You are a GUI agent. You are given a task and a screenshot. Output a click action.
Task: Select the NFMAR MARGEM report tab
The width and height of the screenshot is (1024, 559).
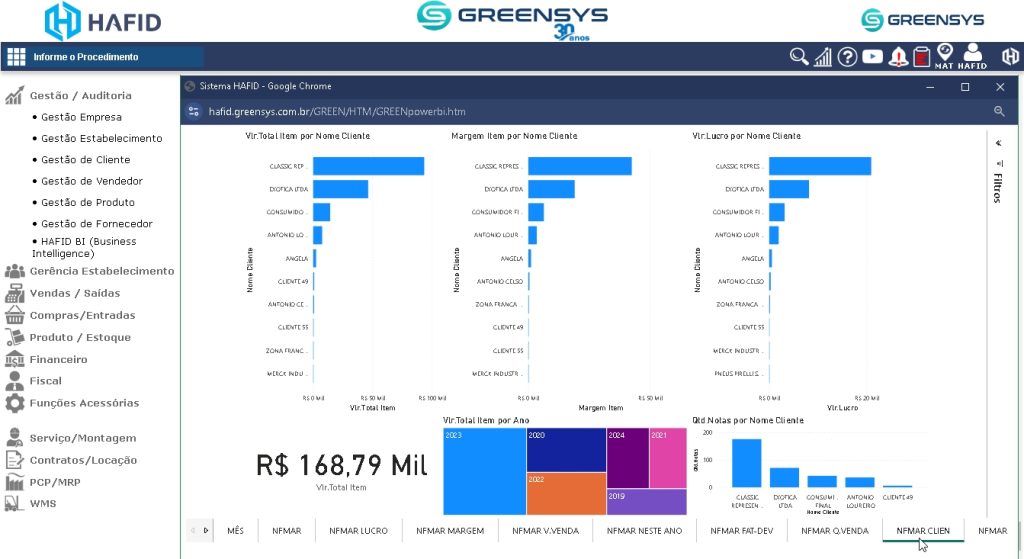[x=450, y=531]
